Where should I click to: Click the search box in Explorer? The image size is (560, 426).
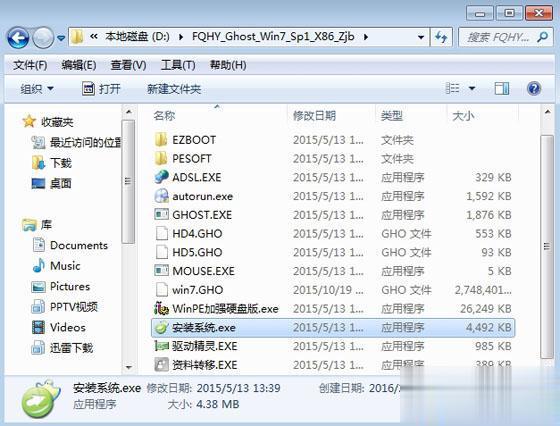coord(505,37)
